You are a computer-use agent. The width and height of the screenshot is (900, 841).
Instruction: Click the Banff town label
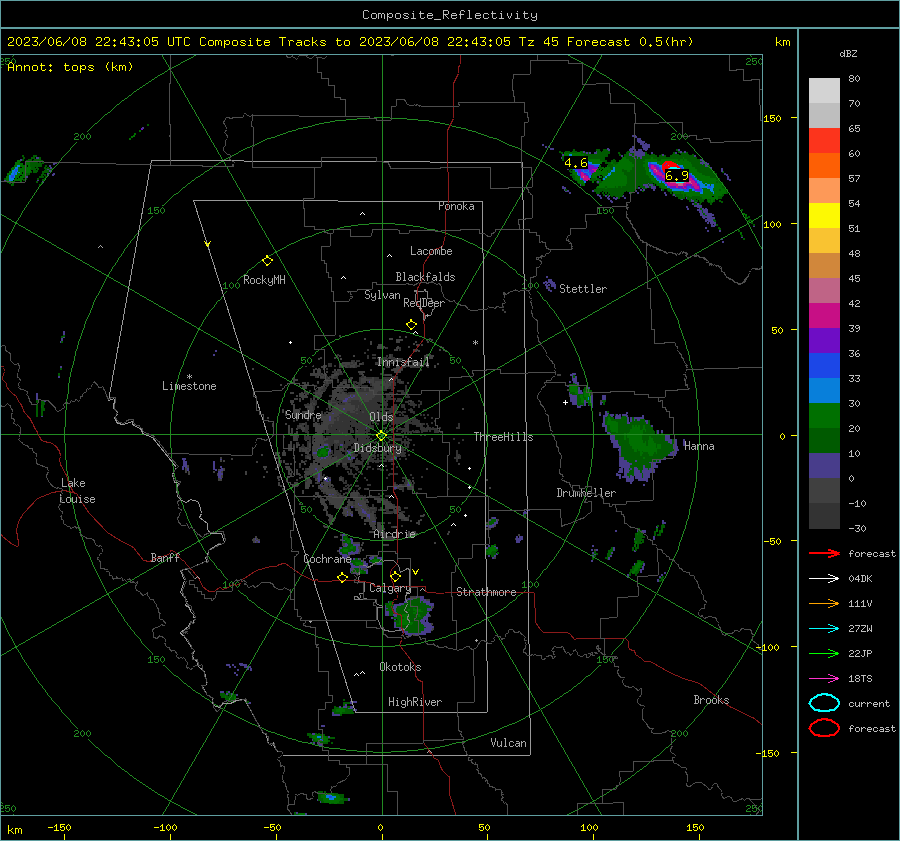(x=165, y=557)
